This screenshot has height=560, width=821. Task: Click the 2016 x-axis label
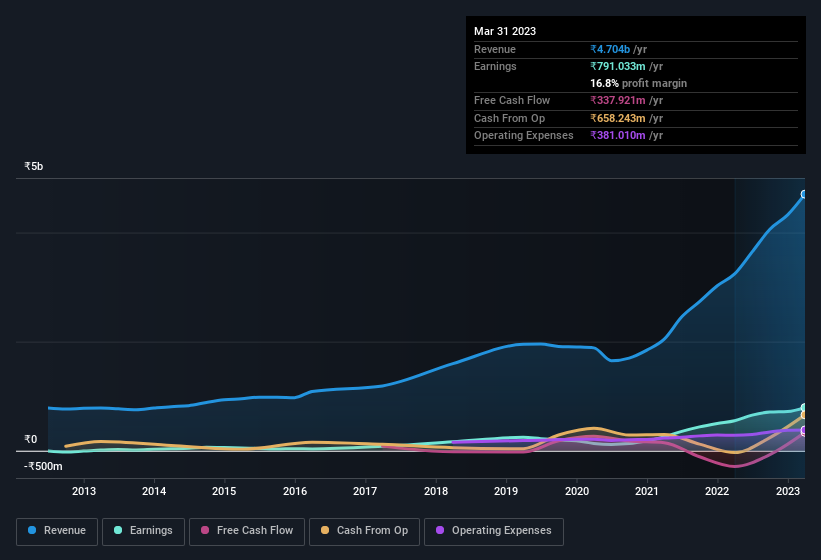pos(295,491)
